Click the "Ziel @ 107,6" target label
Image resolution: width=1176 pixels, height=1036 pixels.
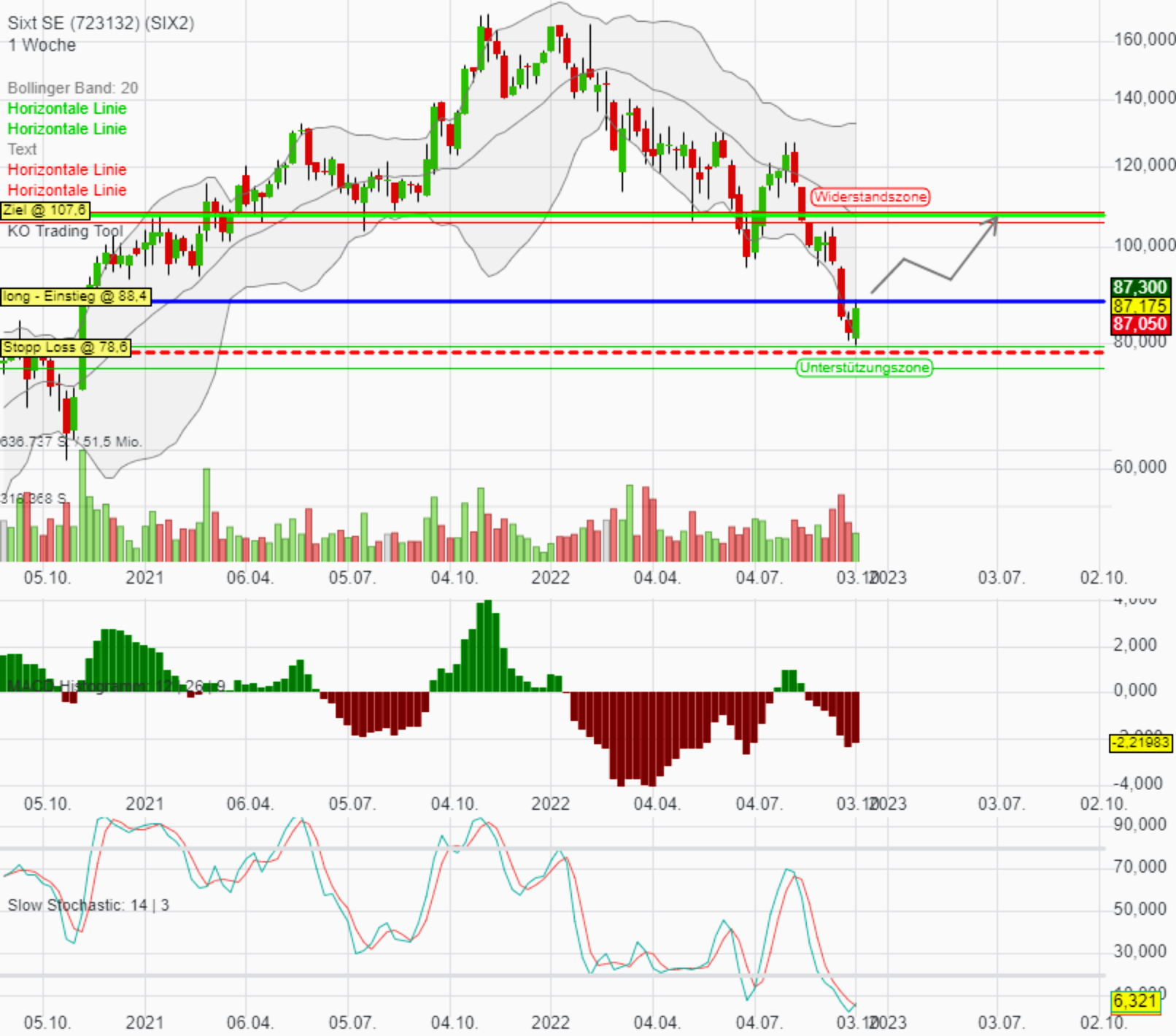tap(45, 211)
